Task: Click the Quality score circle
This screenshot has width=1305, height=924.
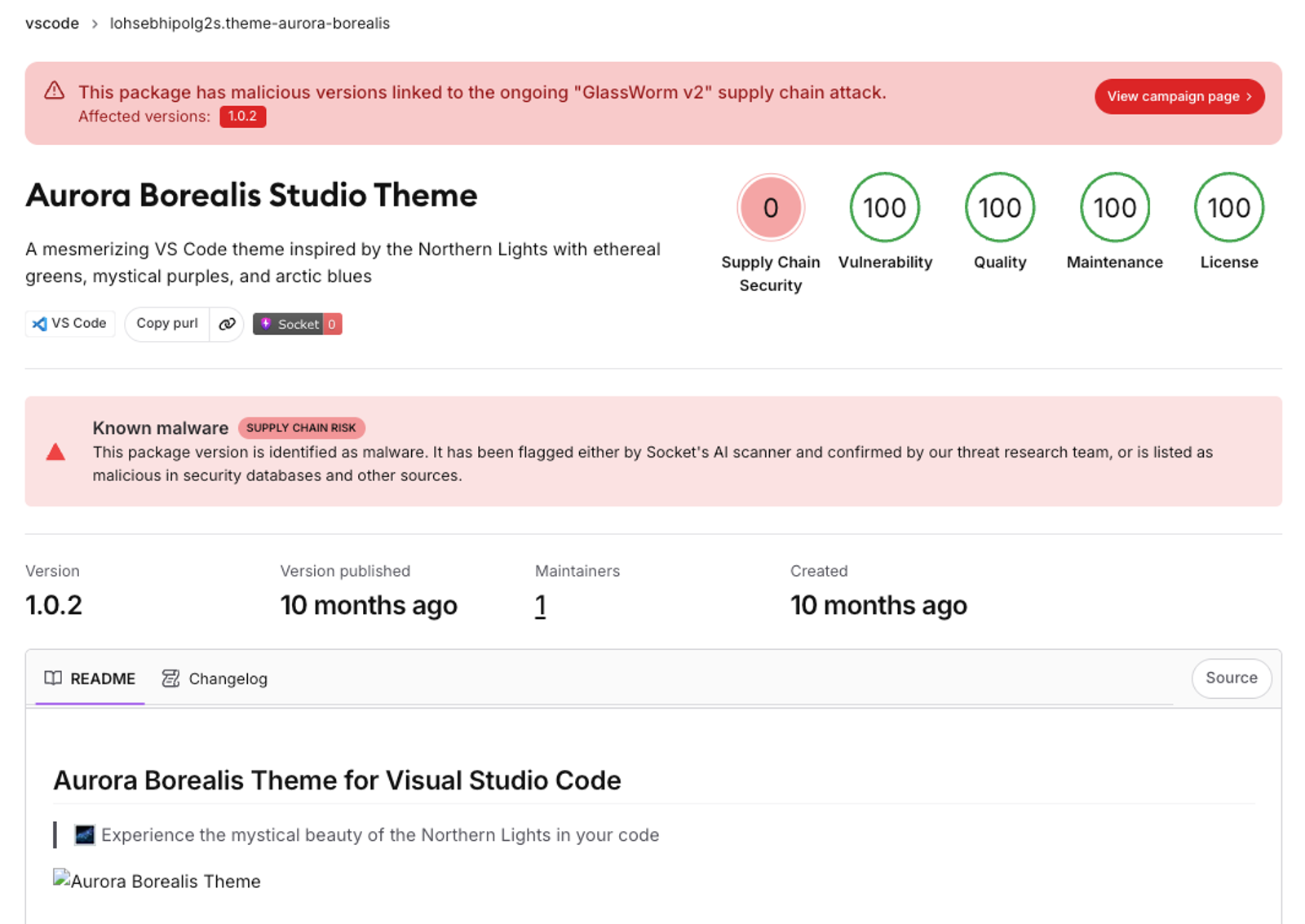Action: (x=1000, y=207)
